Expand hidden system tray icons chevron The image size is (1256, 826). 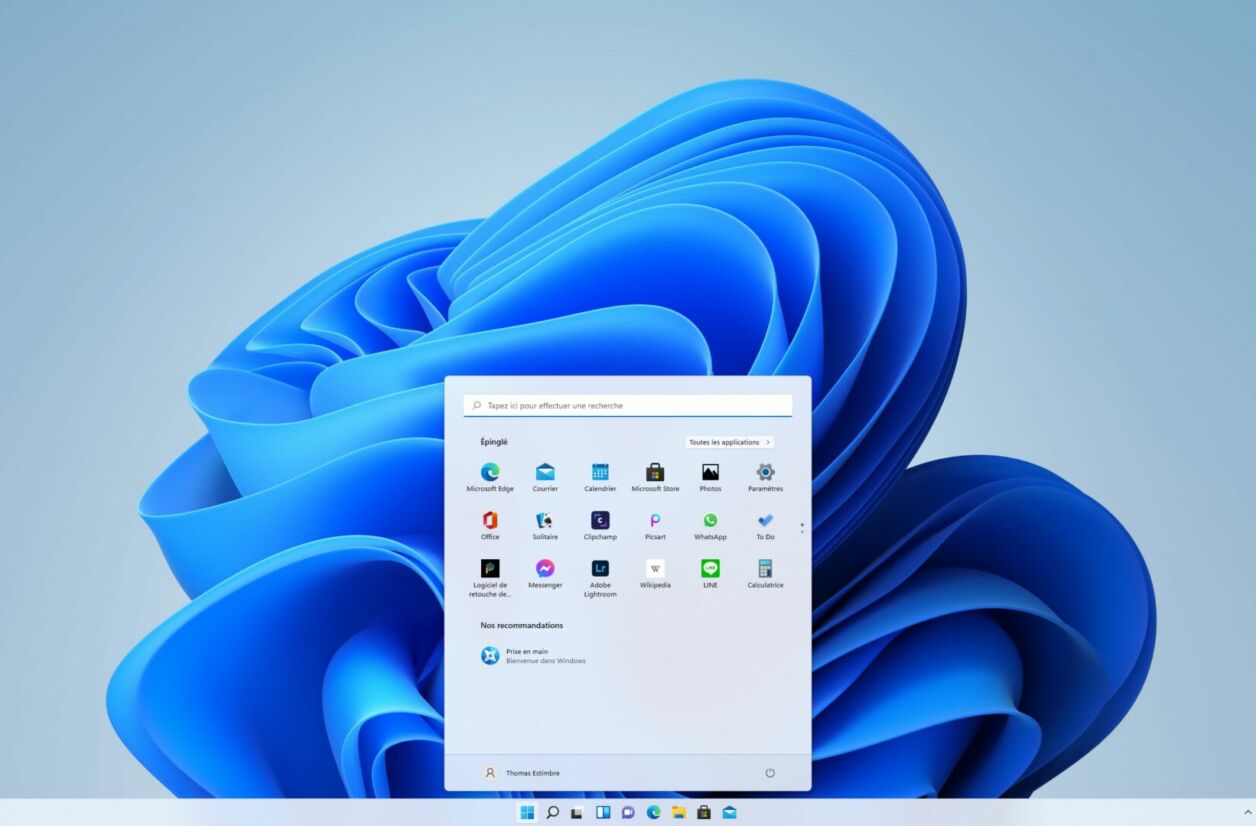click(1249, 813)
